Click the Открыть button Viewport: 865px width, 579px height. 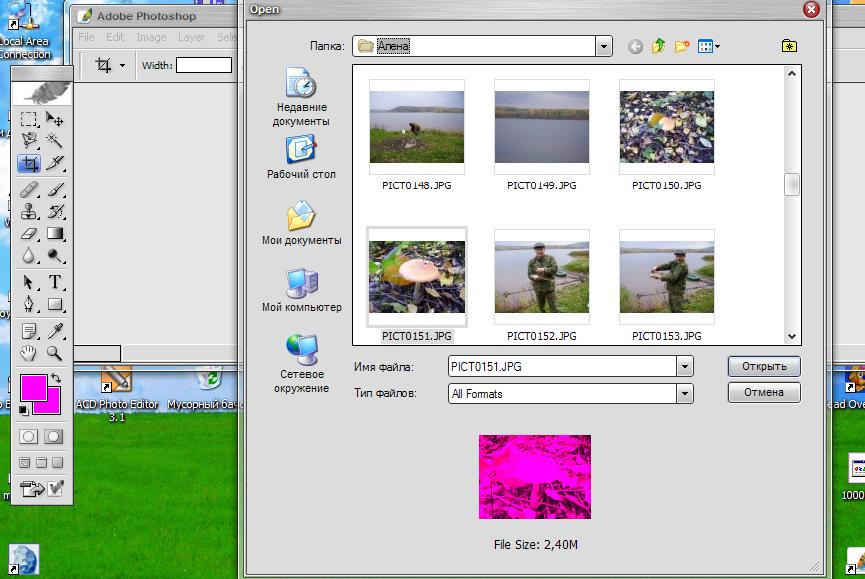coord(764,366)
